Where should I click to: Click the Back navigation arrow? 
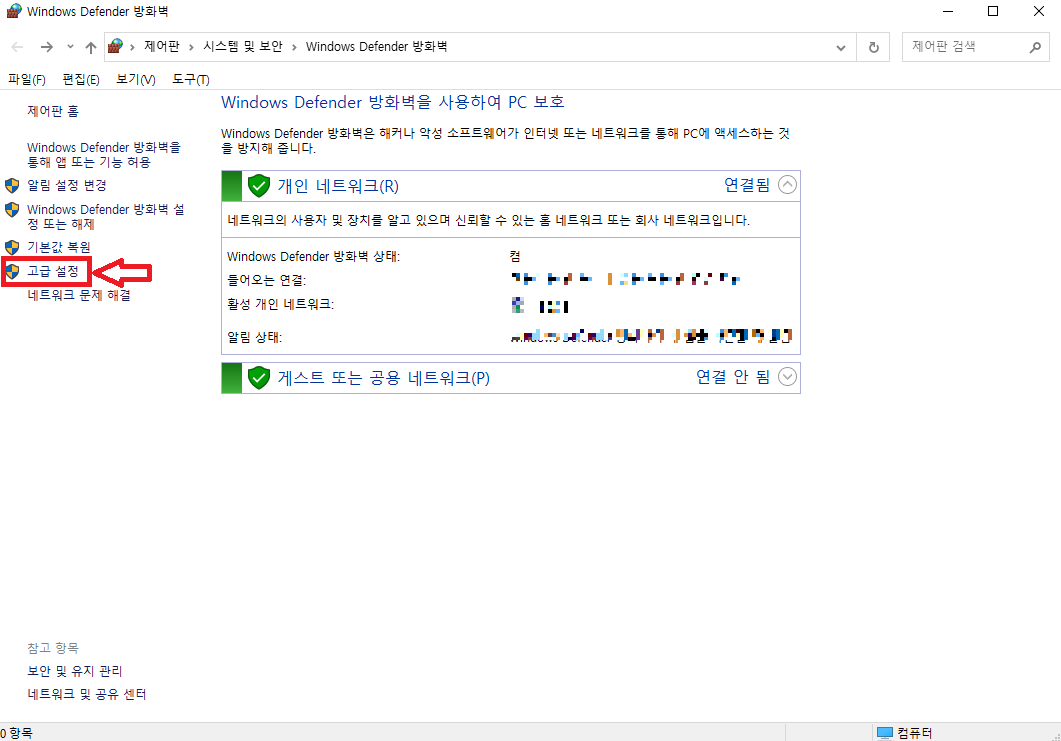coord(18,47)
